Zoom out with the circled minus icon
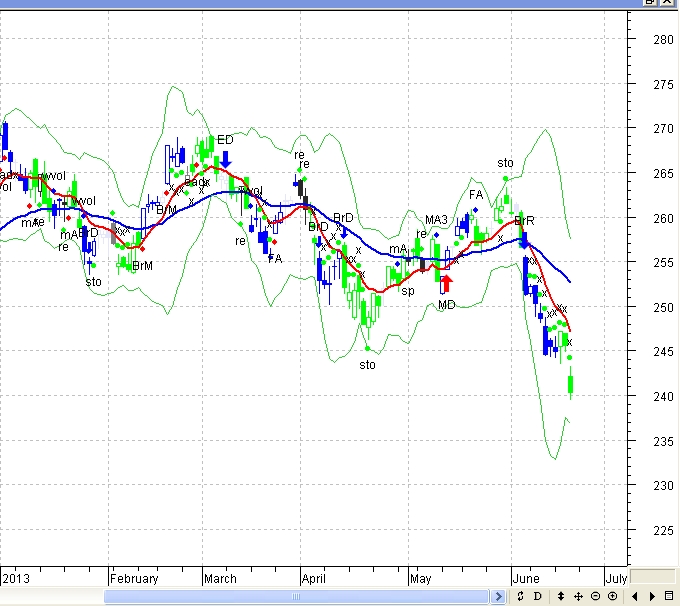Screen dimensions: 680x606 (595, 596)
